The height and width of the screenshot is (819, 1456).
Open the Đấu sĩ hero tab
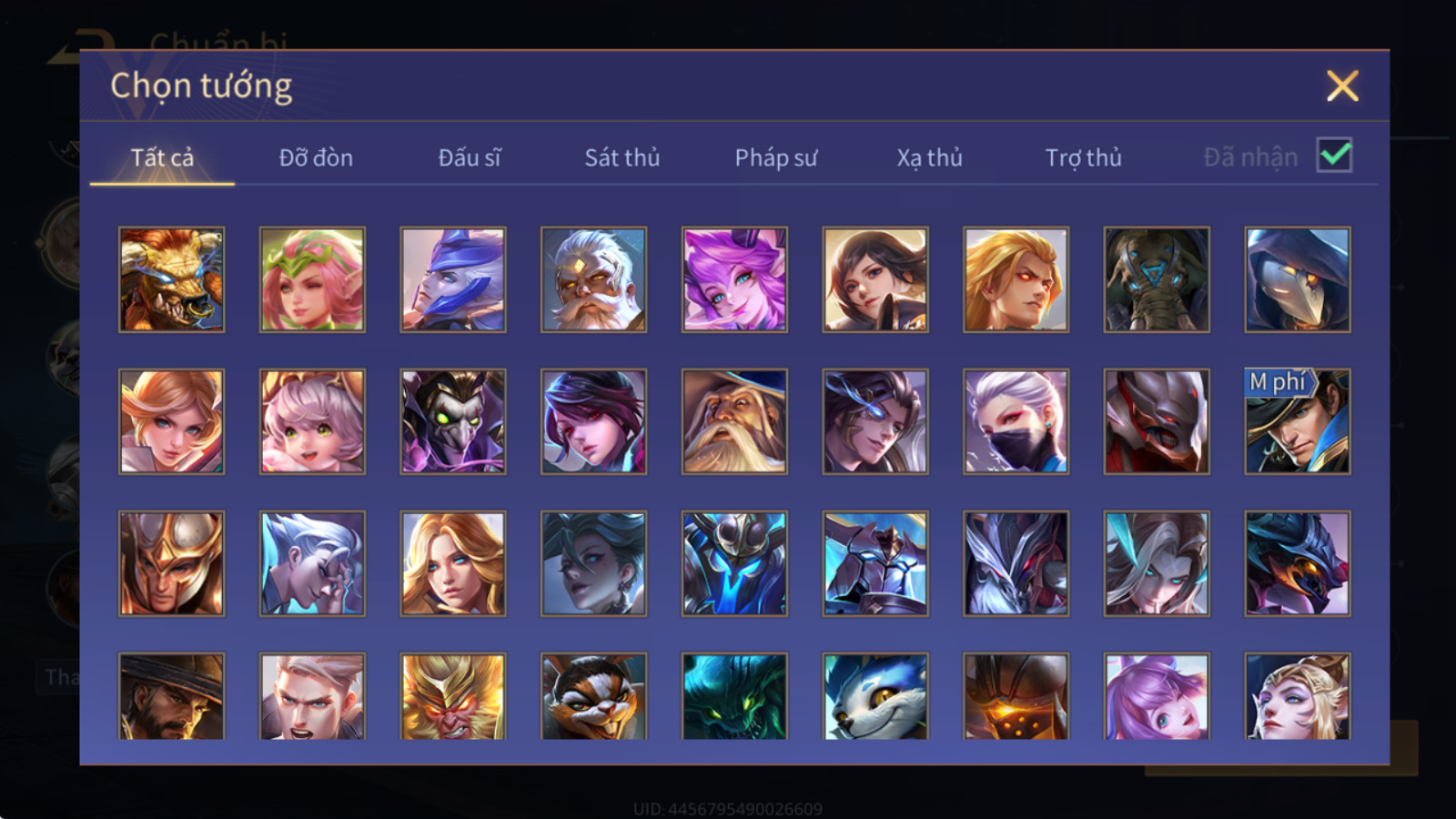pos(470,157)
